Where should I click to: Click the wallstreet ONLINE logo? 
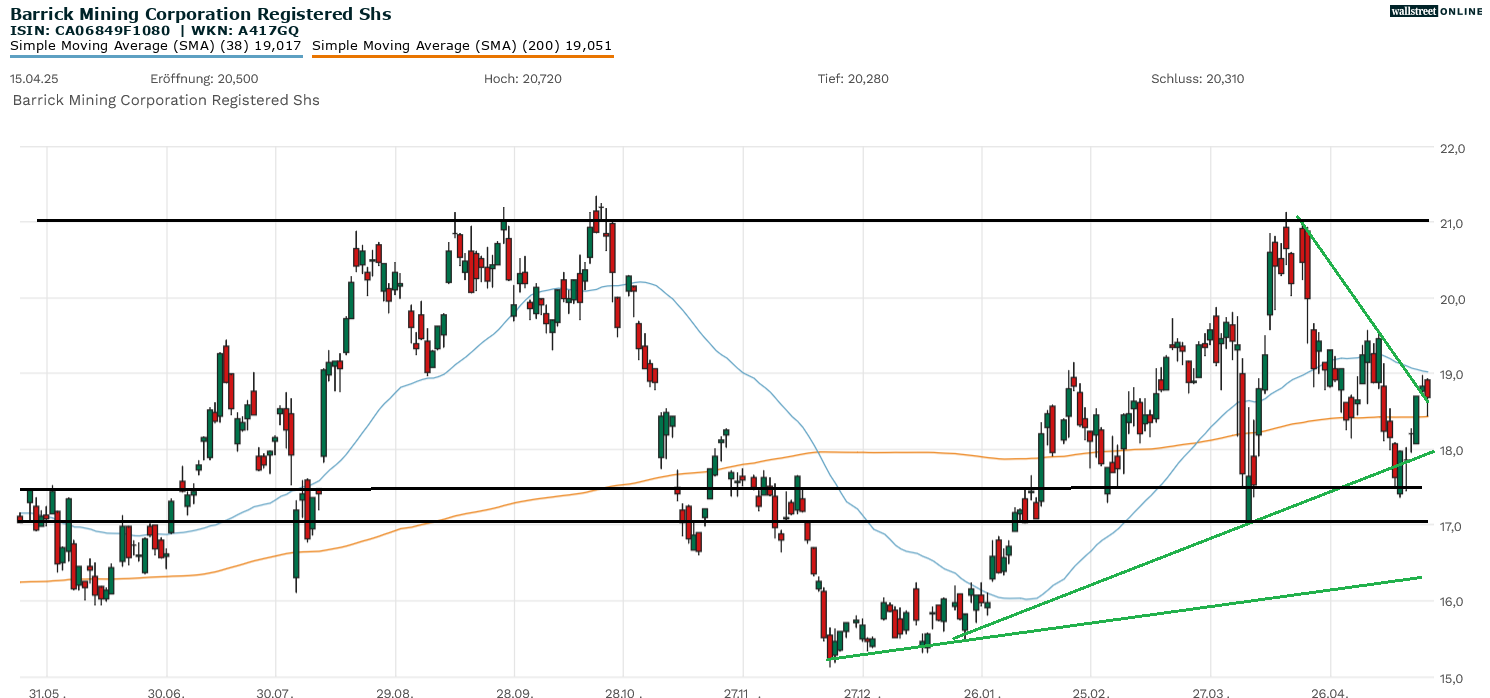coord(1436,11)
